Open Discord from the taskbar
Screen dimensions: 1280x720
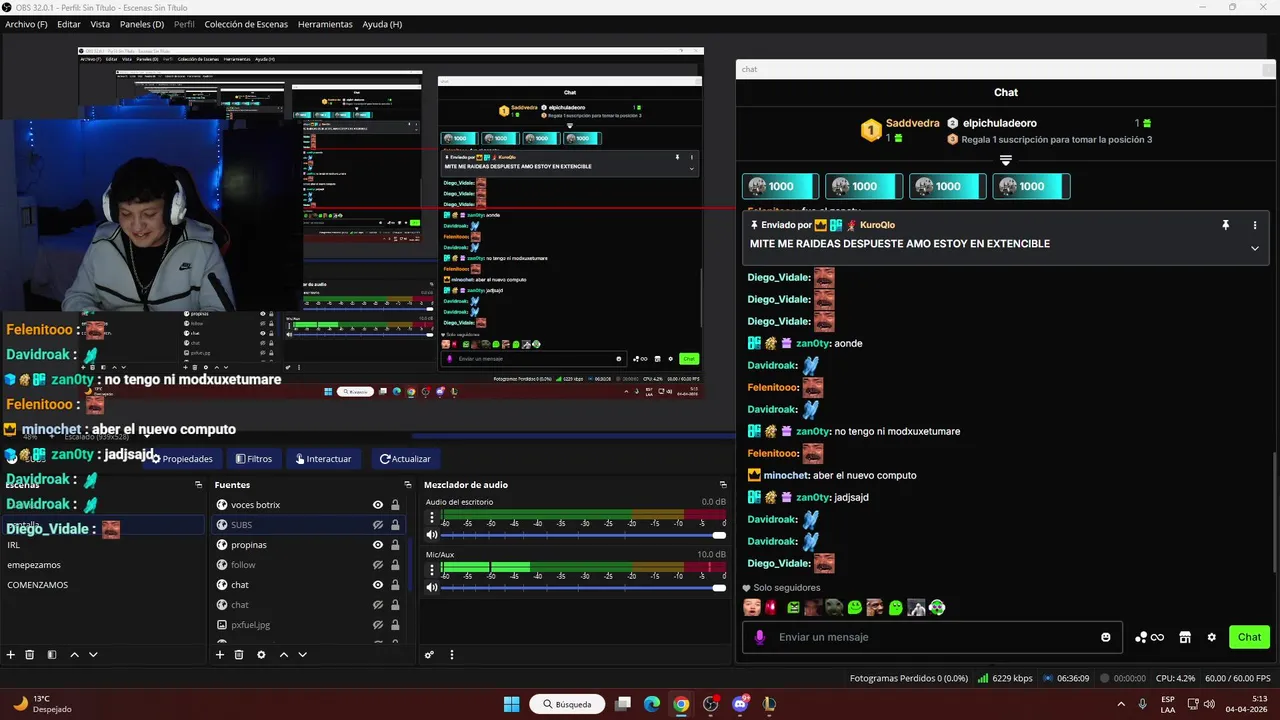[x=740, y=704]
